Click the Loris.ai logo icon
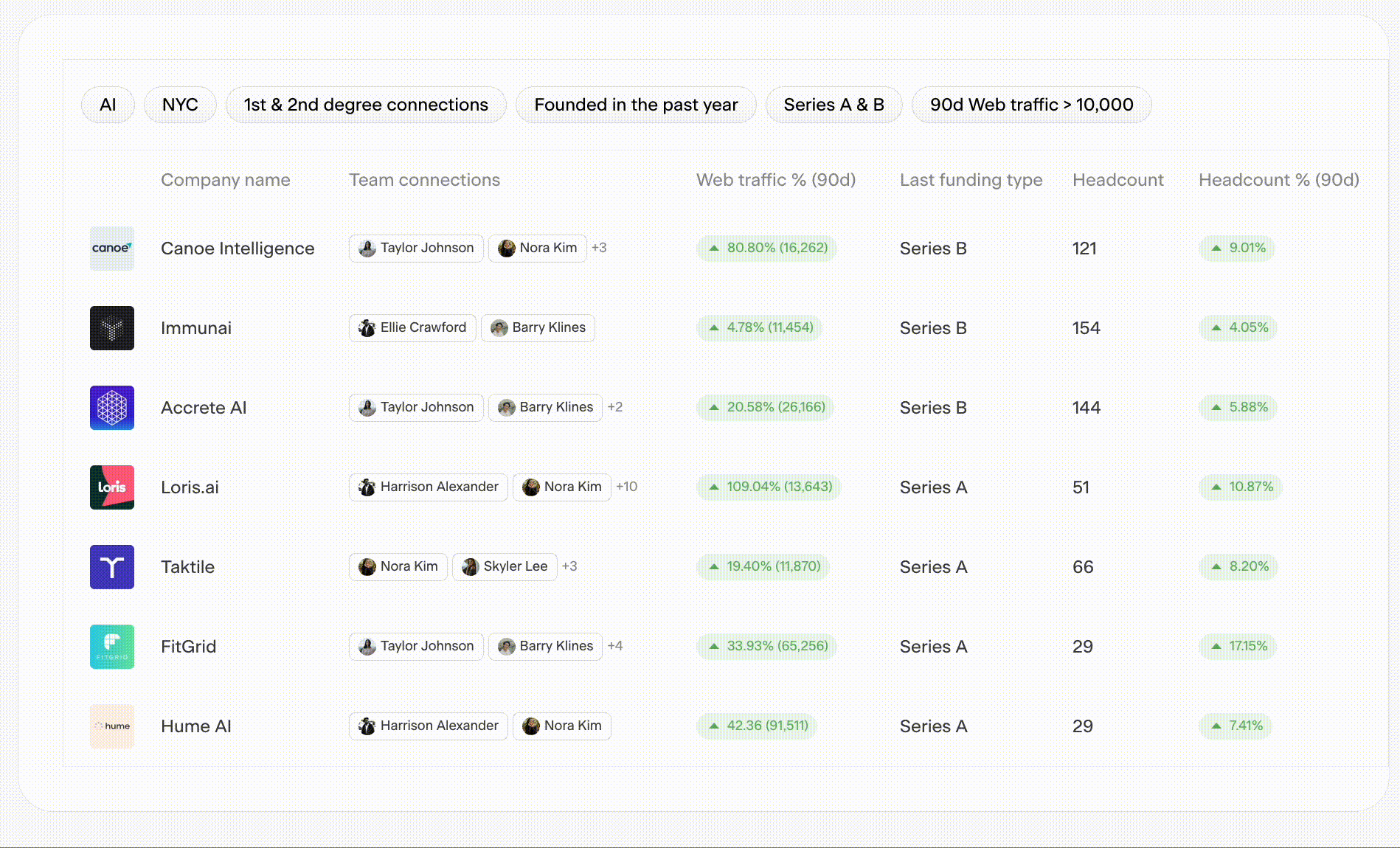The width and height of the screenshot is (1400, 848). [112, 487]
